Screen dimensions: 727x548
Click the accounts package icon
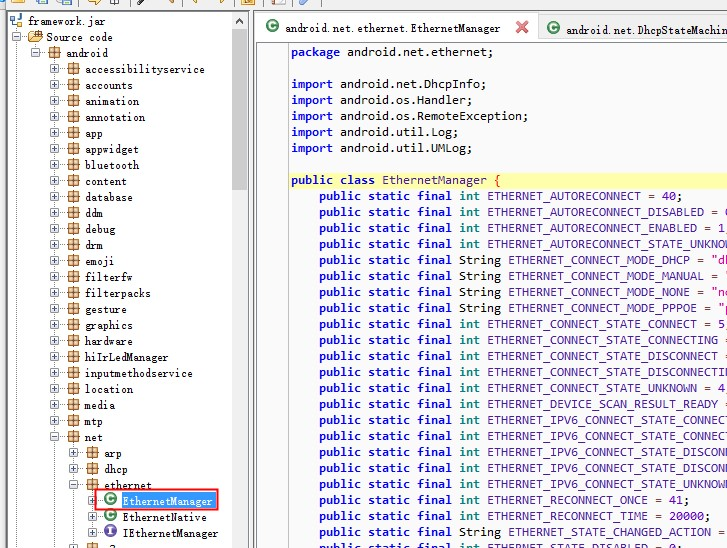tap(73, 84)
